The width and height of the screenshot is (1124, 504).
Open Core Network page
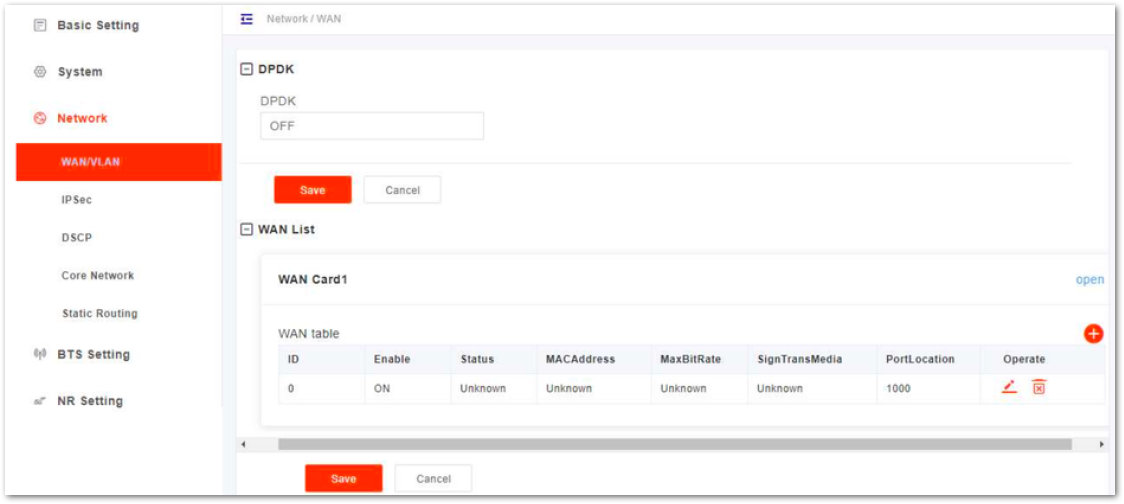pos(97,275)
